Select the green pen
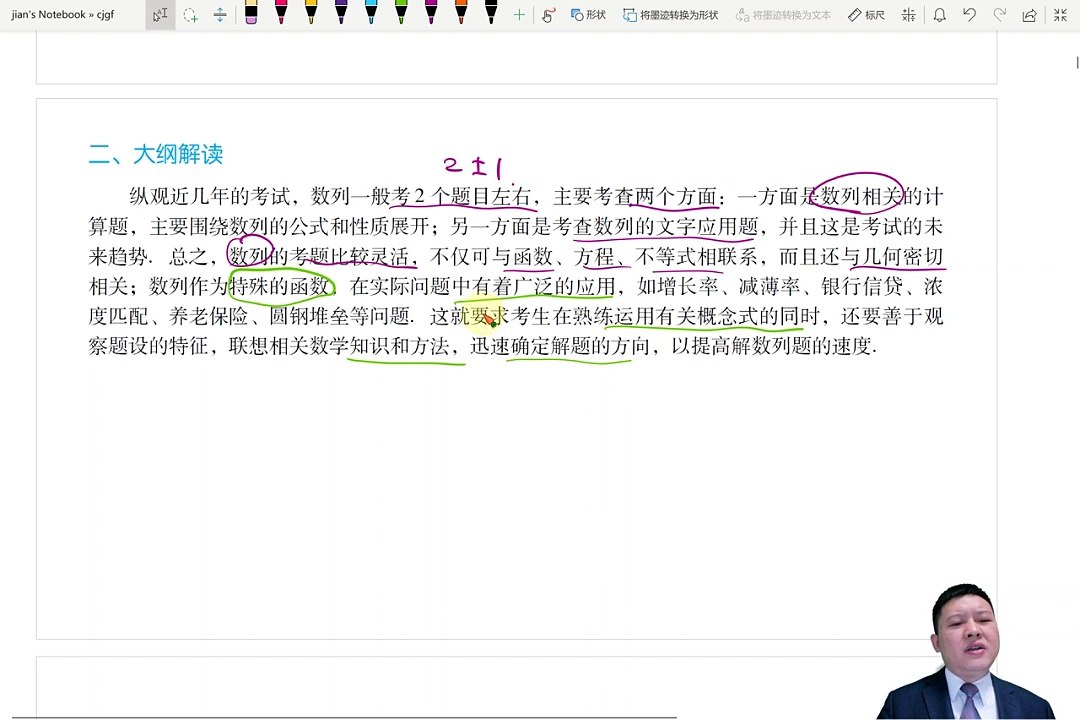The width and height of the screenshot is (1080, 720). coord(401,13)
